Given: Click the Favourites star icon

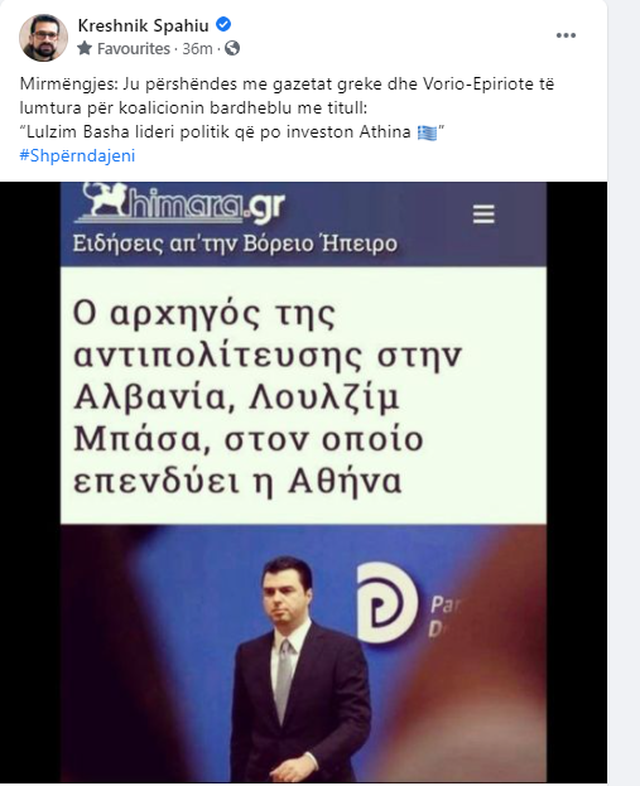Looking at the screenshot, I should point(85,49).
